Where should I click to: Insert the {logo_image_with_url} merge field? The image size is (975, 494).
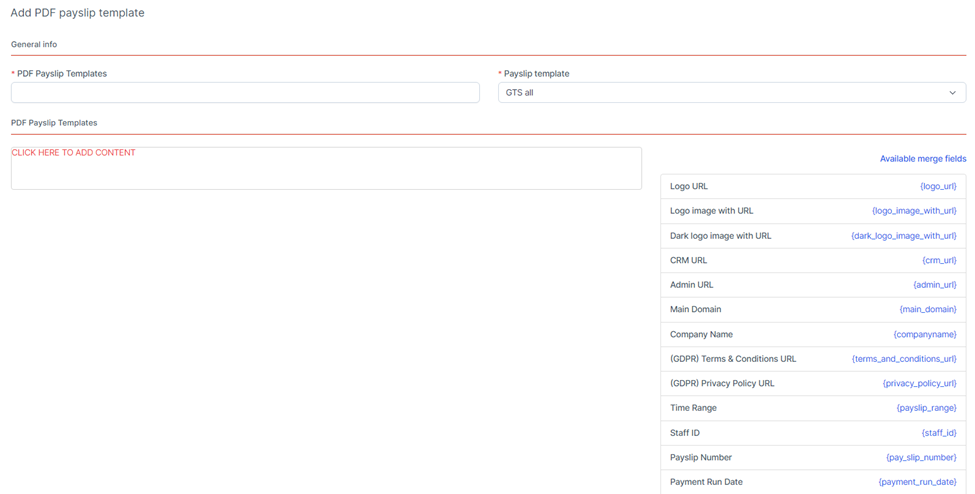914,211
